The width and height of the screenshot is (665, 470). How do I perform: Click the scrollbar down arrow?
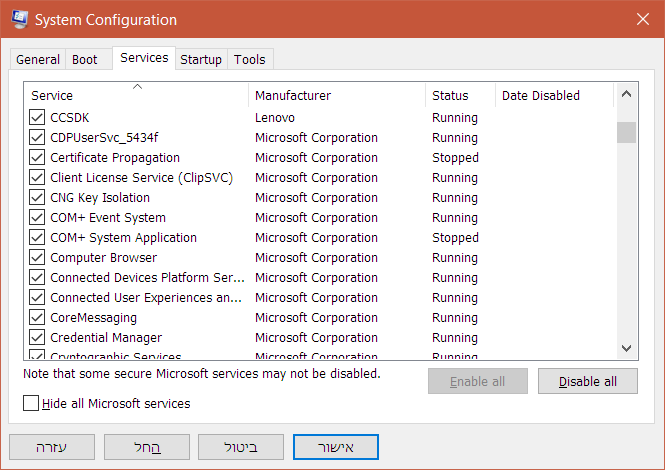(x=626, y=348)
